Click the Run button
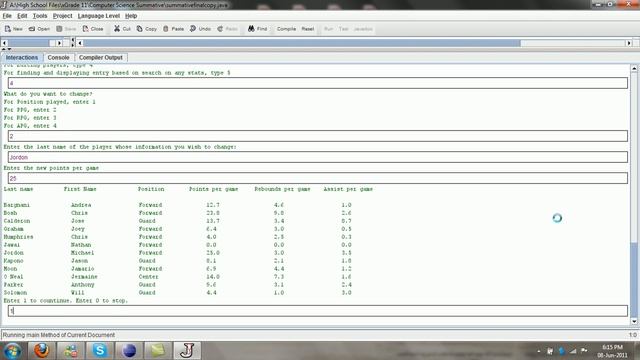This screenshot has width=640, height=360. point(328,29)
